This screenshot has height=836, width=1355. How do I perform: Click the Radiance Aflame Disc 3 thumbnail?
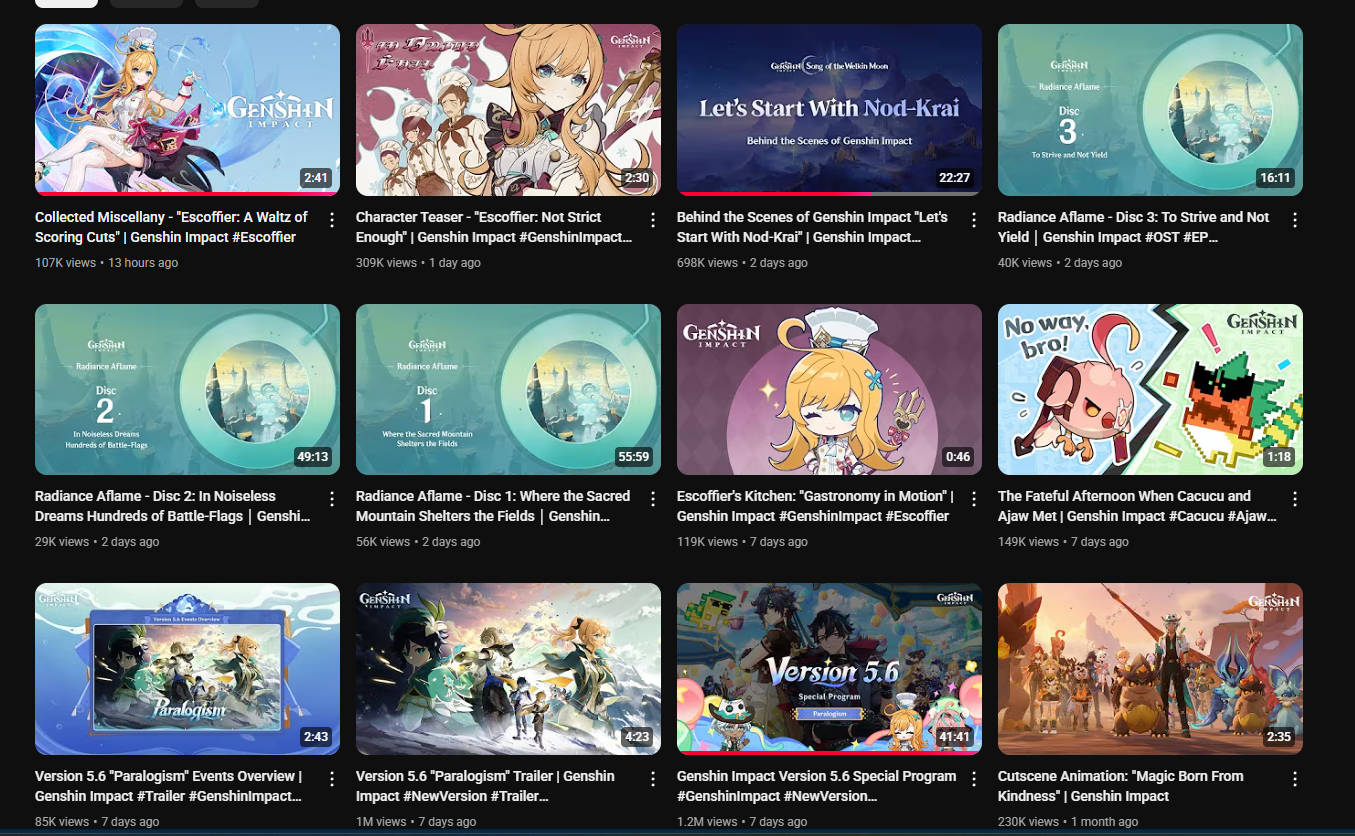coord(1150,110)
